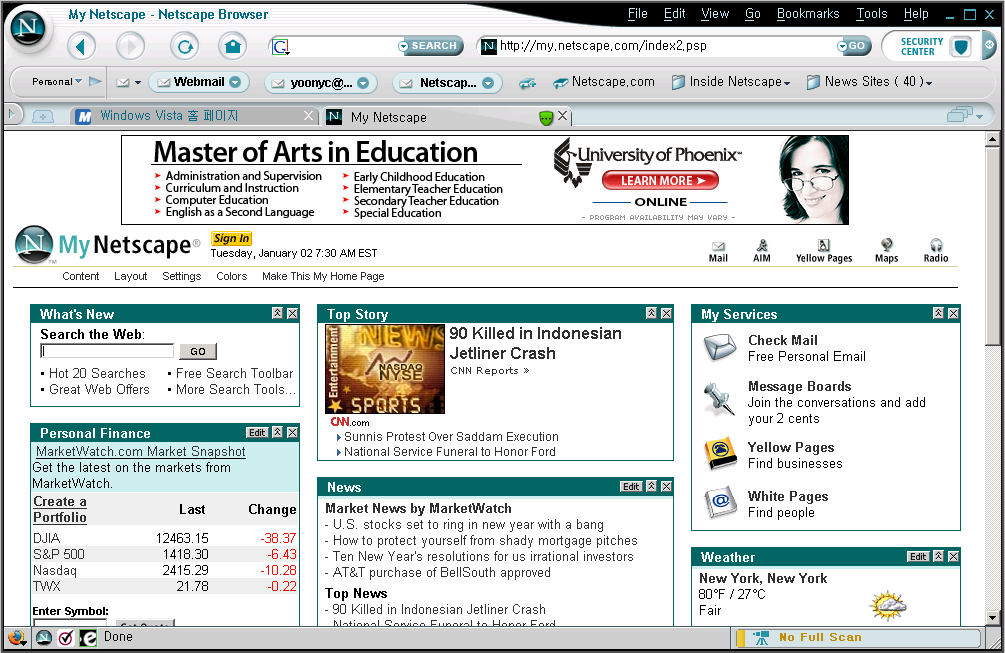Open the Bookmarks menu
1005x653 pixels.
click(x=808, y=13)
